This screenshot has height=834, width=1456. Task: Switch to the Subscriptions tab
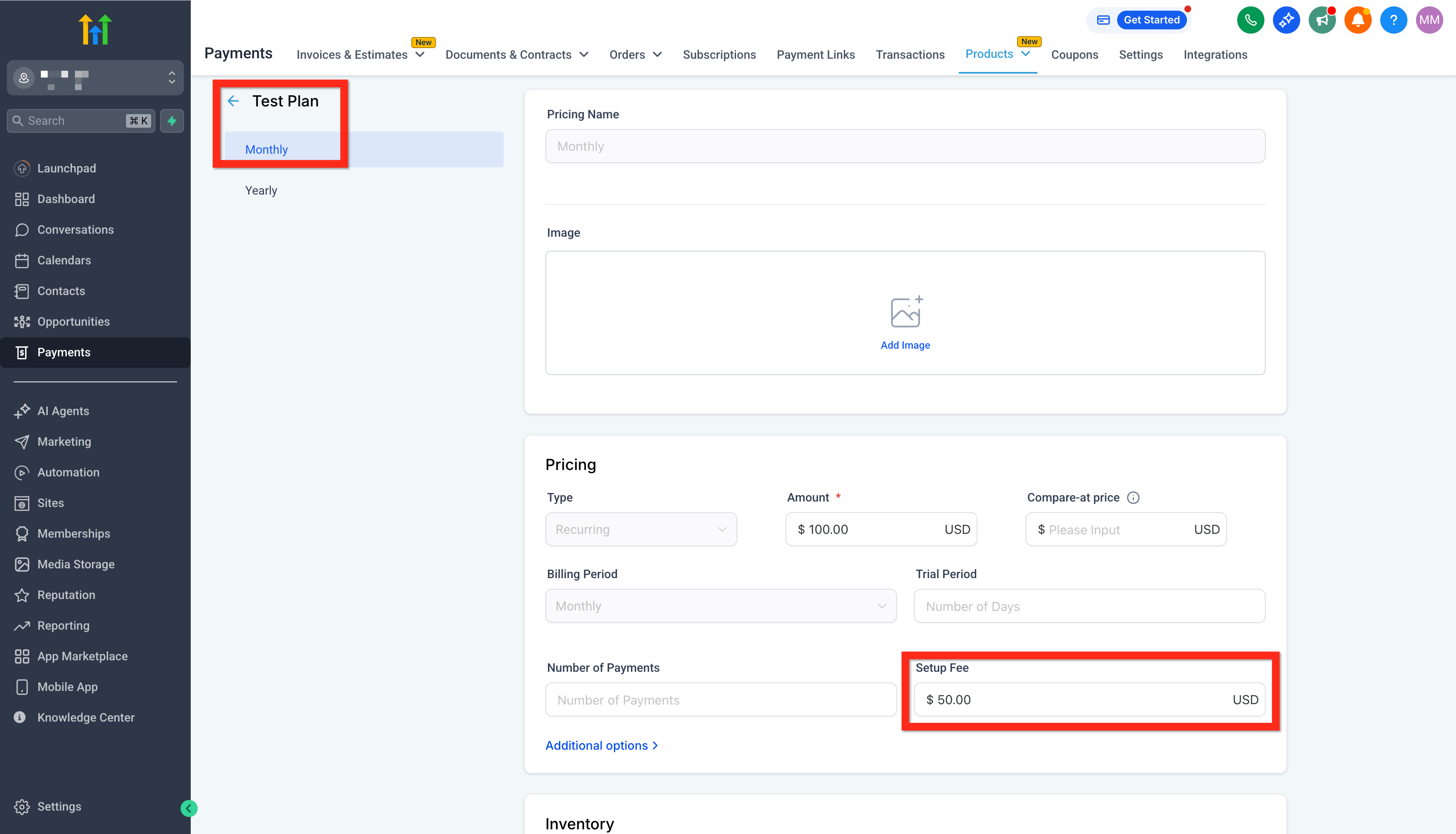click(719, 55)
